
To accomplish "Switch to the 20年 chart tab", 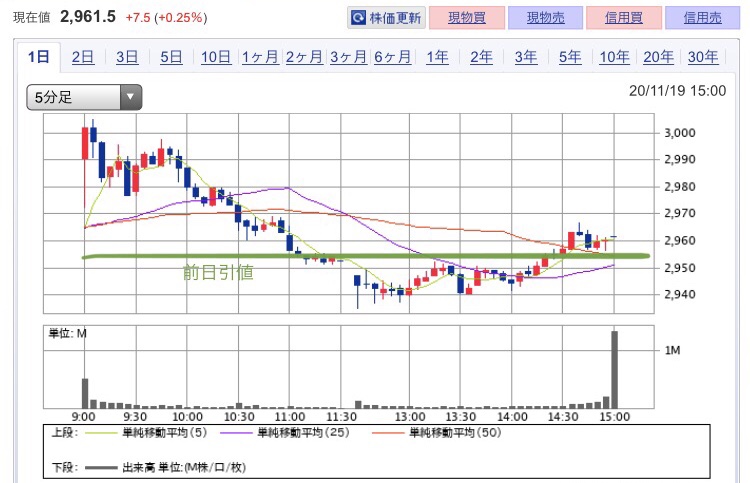I will (658, 57).
